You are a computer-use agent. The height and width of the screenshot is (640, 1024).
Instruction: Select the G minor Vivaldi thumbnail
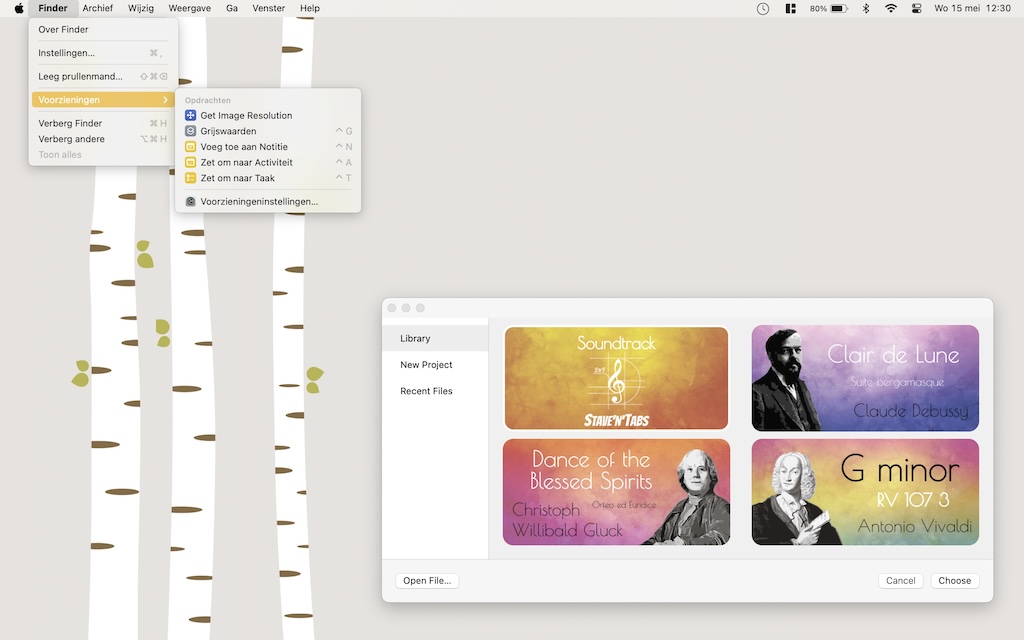[x=865, y=492]
